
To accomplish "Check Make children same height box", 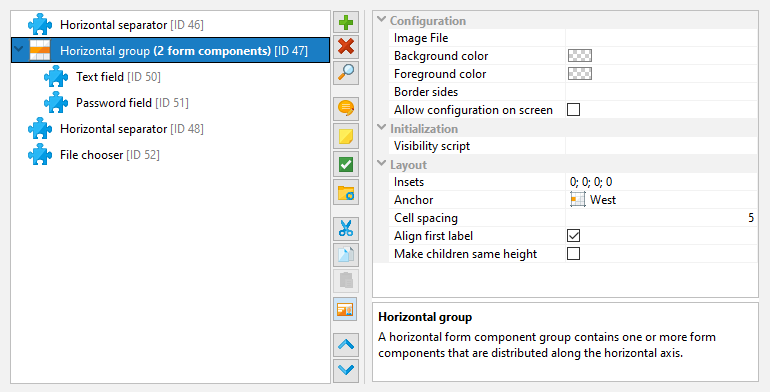I will 573,253.
